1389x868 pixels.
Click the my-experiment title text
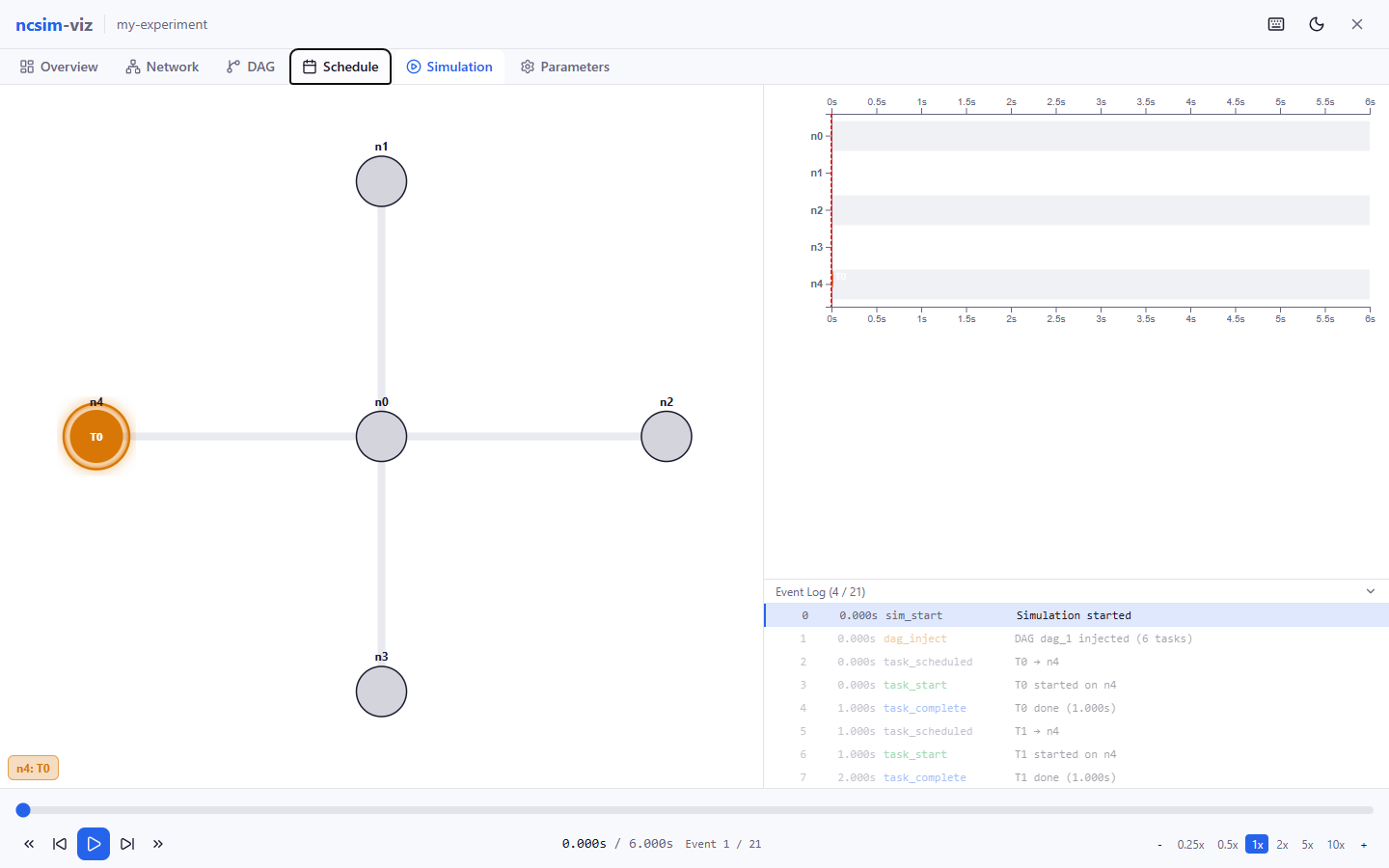[162, 25]
